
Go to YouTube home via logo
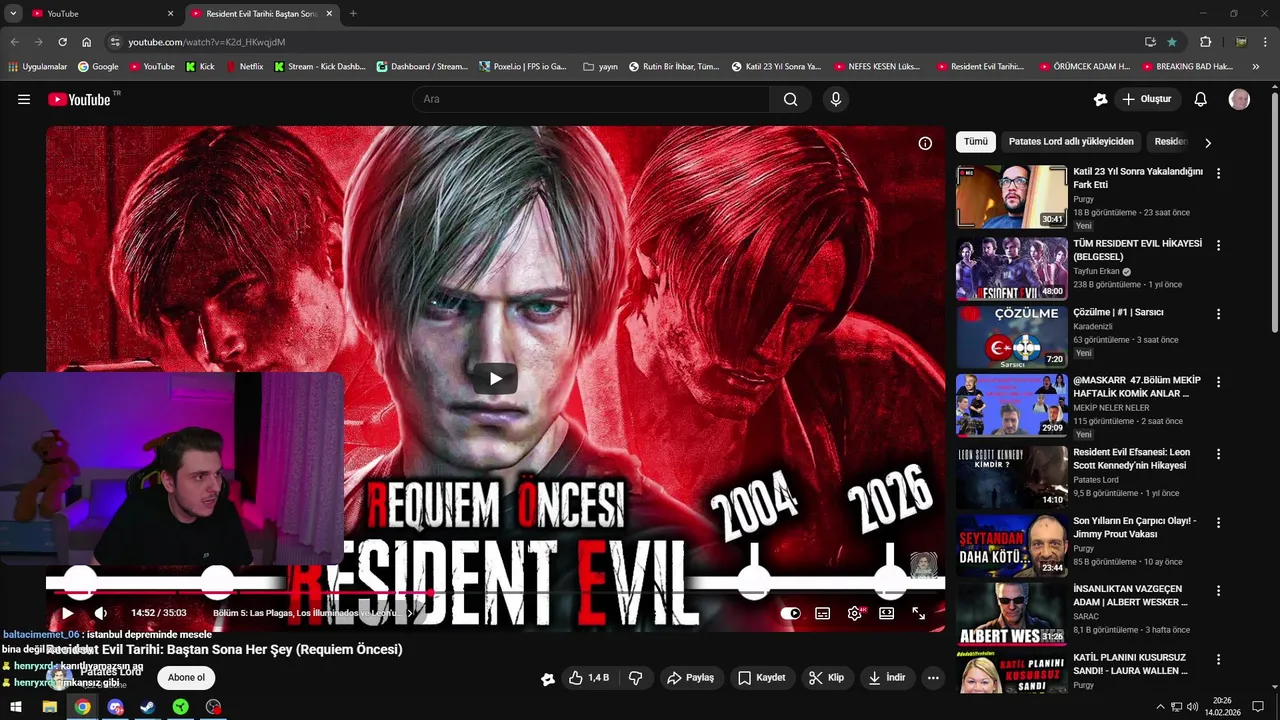[79, 99]
